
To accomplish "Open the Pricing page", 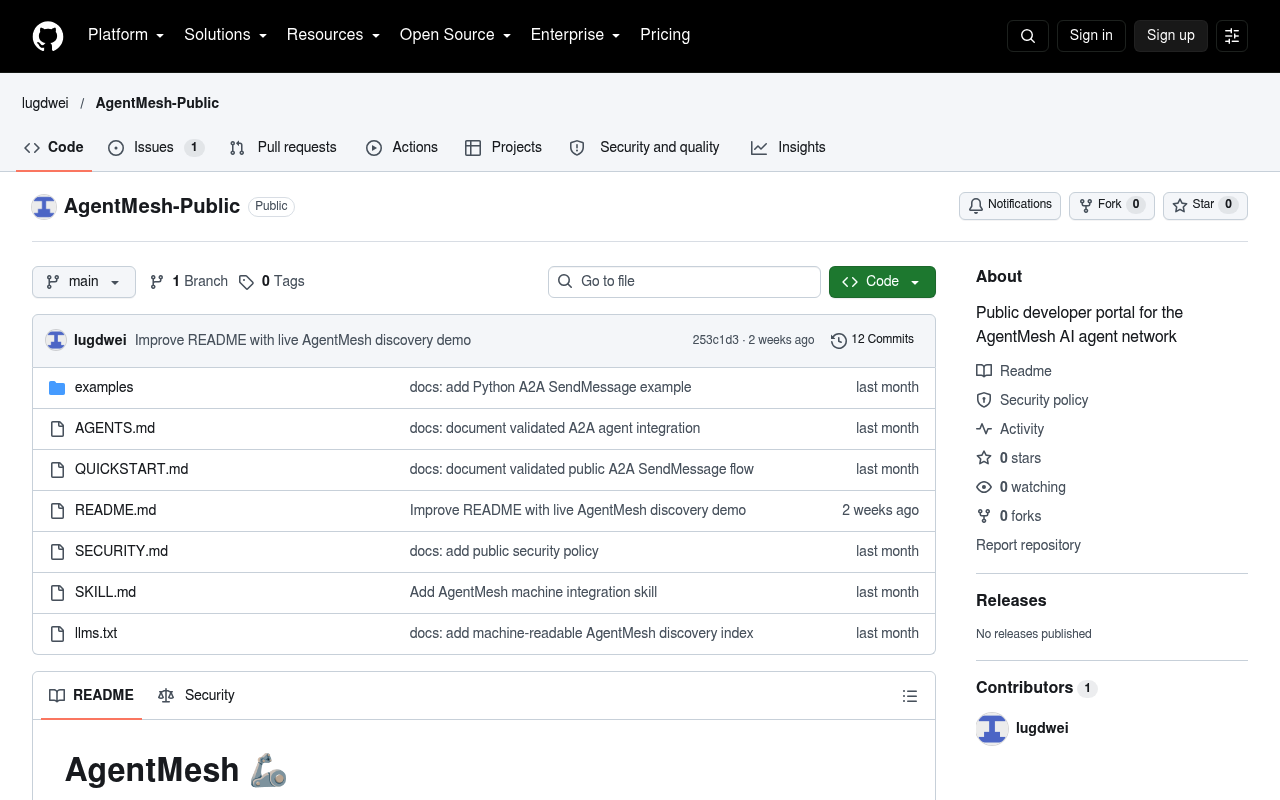I will (665, 35).
